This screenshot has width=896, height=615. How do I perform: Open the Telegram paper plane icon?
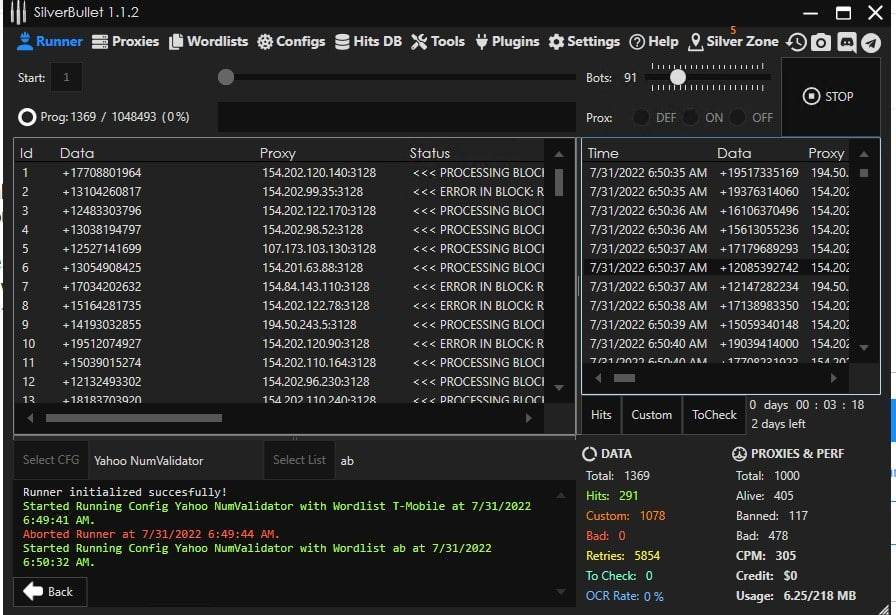pyautogui.click(x=871, y=42)
